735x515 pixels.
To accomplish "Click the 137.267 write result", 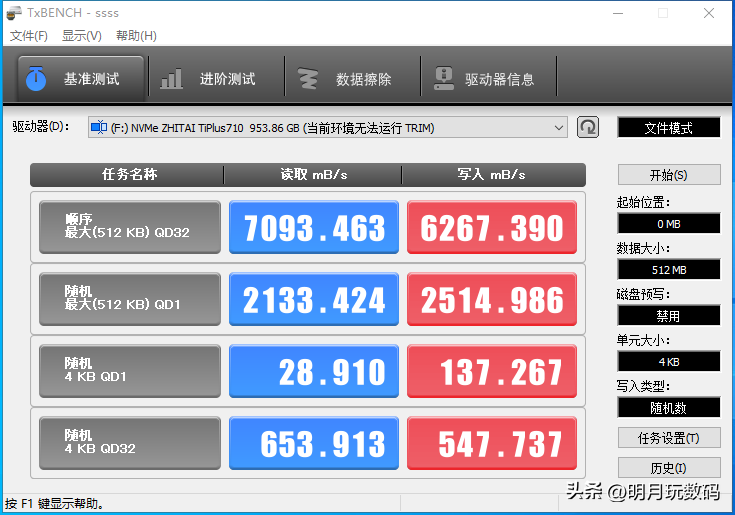I will (x=492, y=371).
